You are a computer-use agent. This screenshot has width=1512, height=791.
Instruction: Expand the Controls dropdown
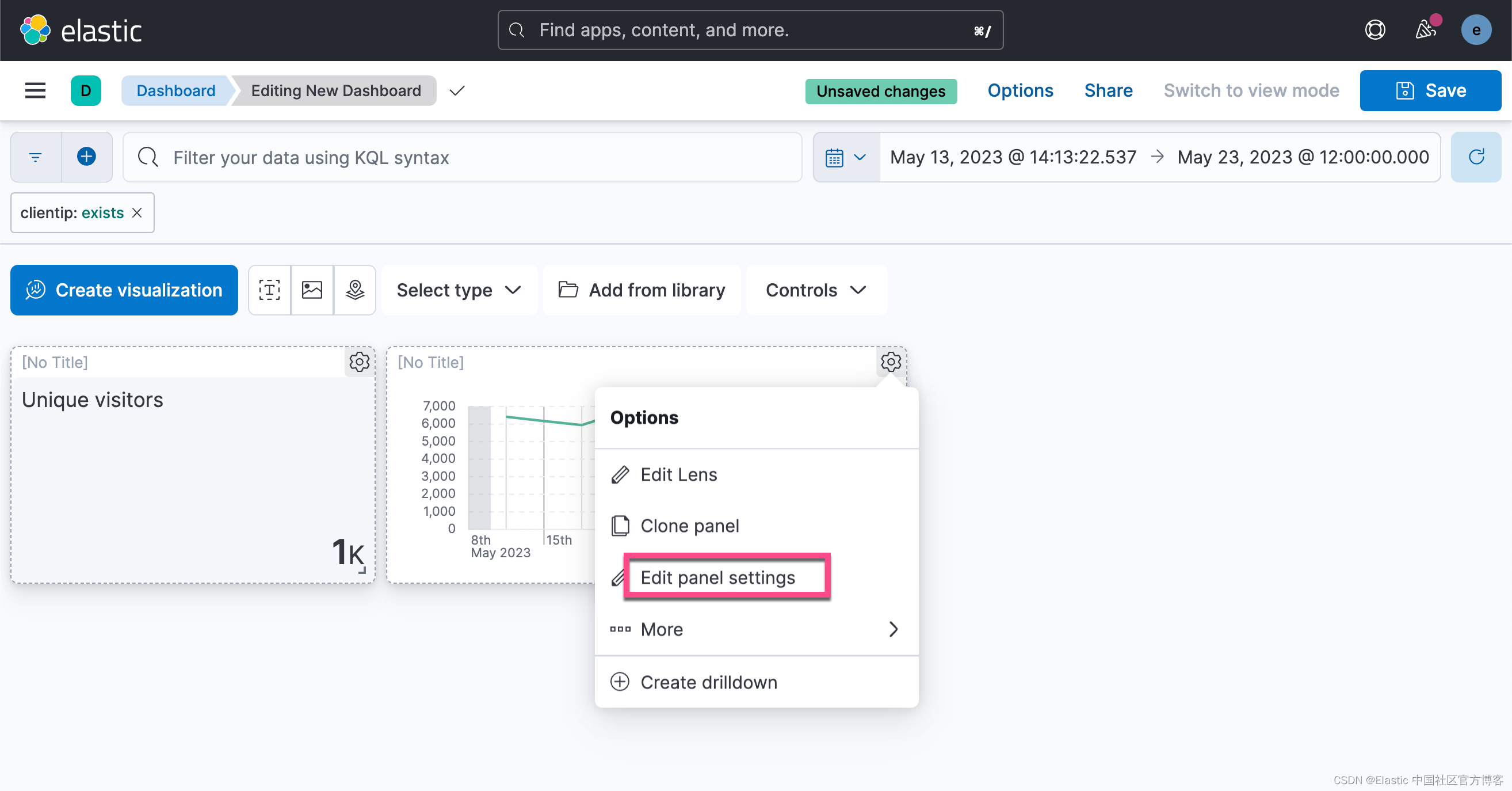[x=816, y=290]
